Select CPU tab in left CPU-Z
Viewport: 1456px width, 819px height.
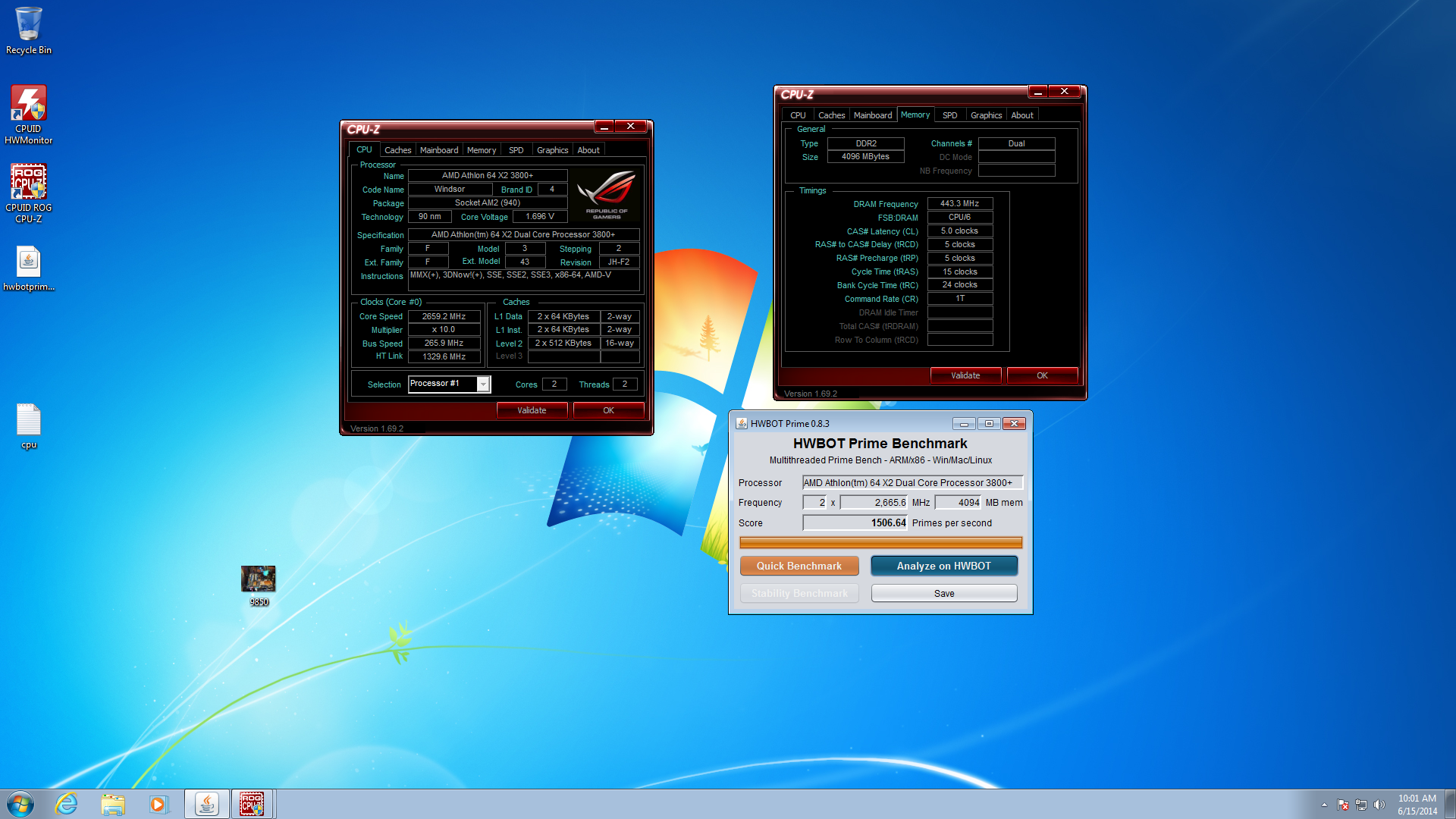364,149
